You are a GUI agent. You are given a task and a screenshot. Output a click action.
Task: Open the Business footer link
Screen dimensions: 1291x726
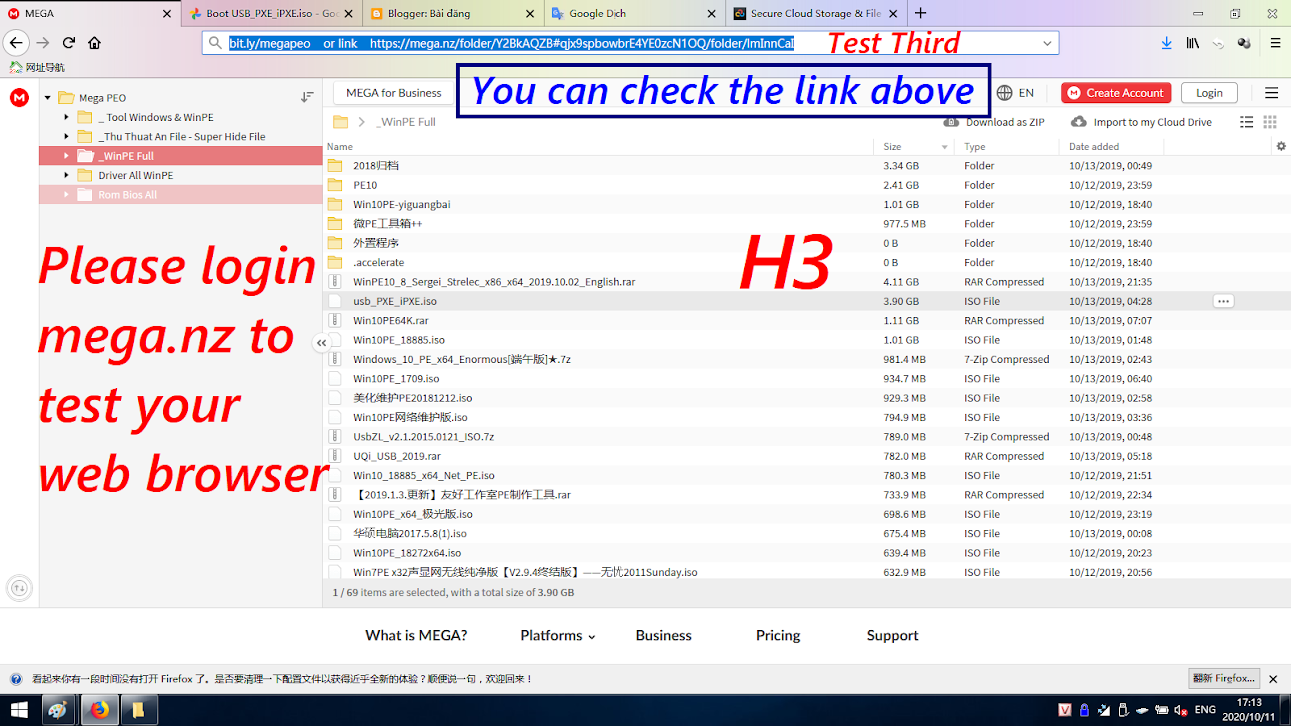[x=663, y=635]
